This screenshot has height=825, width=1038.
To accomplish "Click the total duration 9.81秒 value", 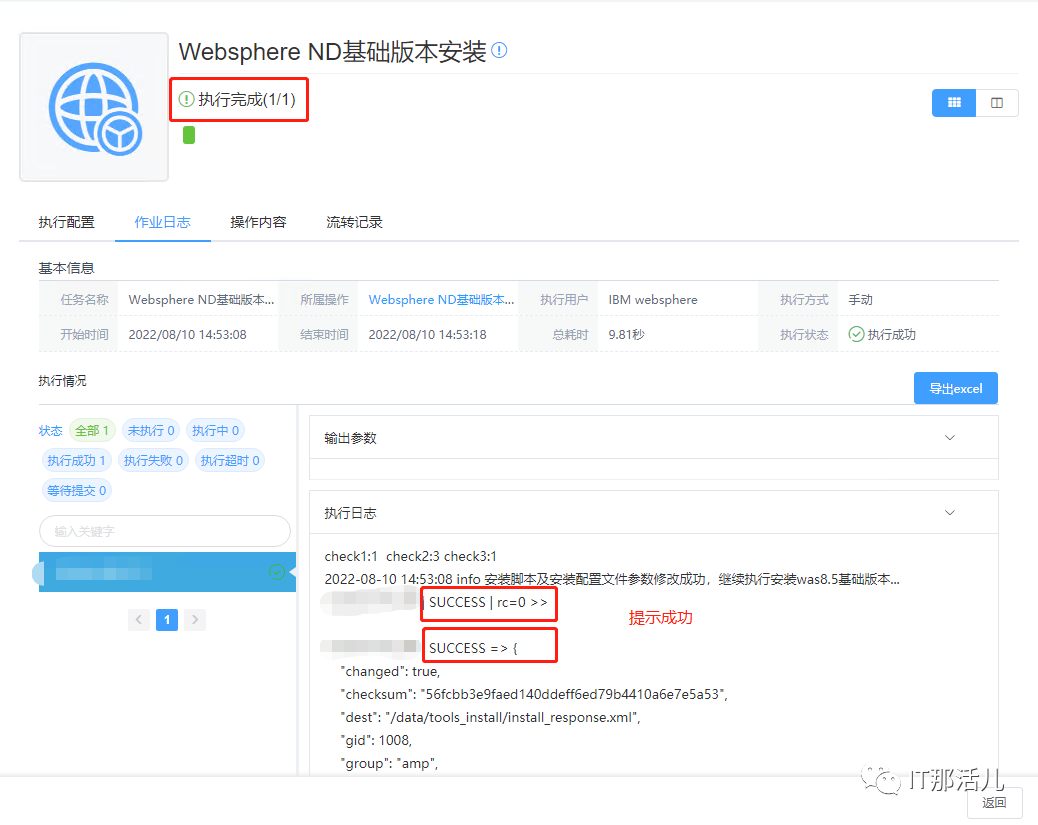I will click(626, 335).
